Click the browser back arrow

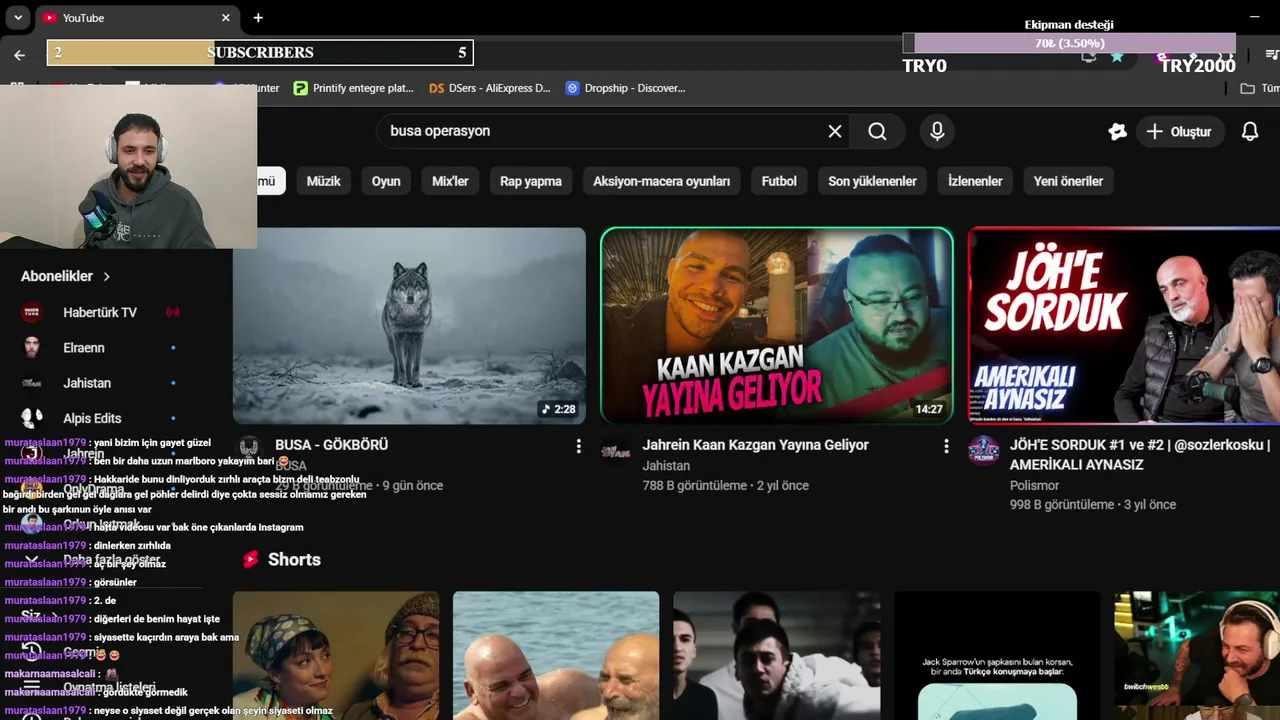tap(19, 54)
